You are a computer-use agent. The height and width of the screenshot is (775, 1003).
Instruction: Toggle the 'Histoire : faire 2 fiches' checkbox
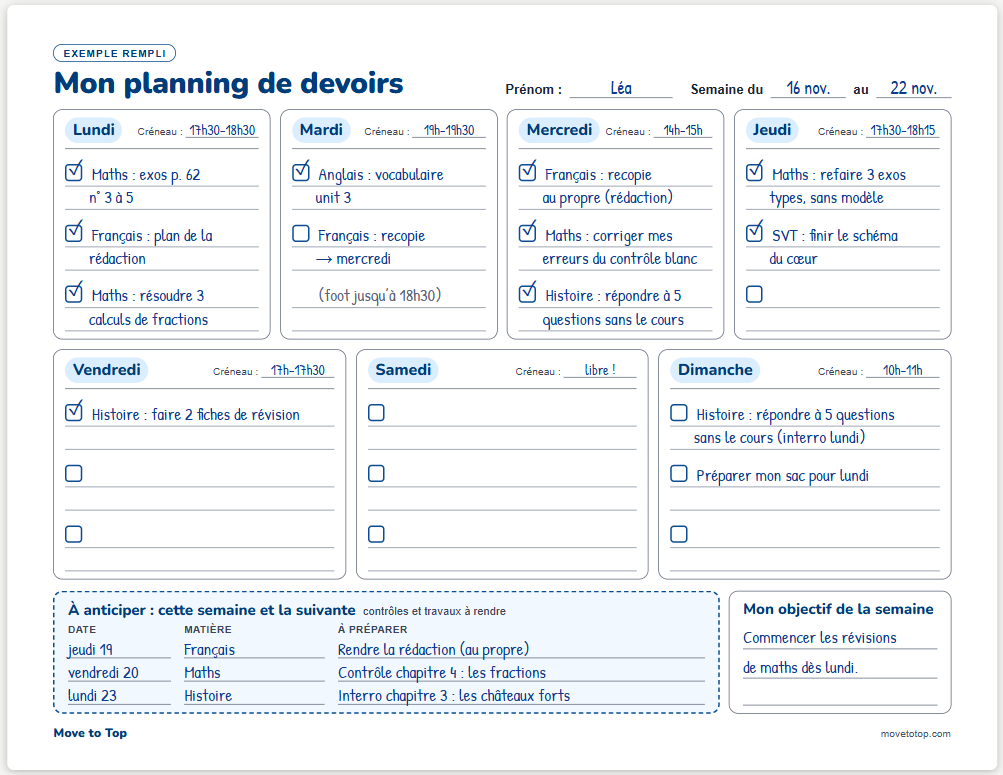click(x=74, y=412)
